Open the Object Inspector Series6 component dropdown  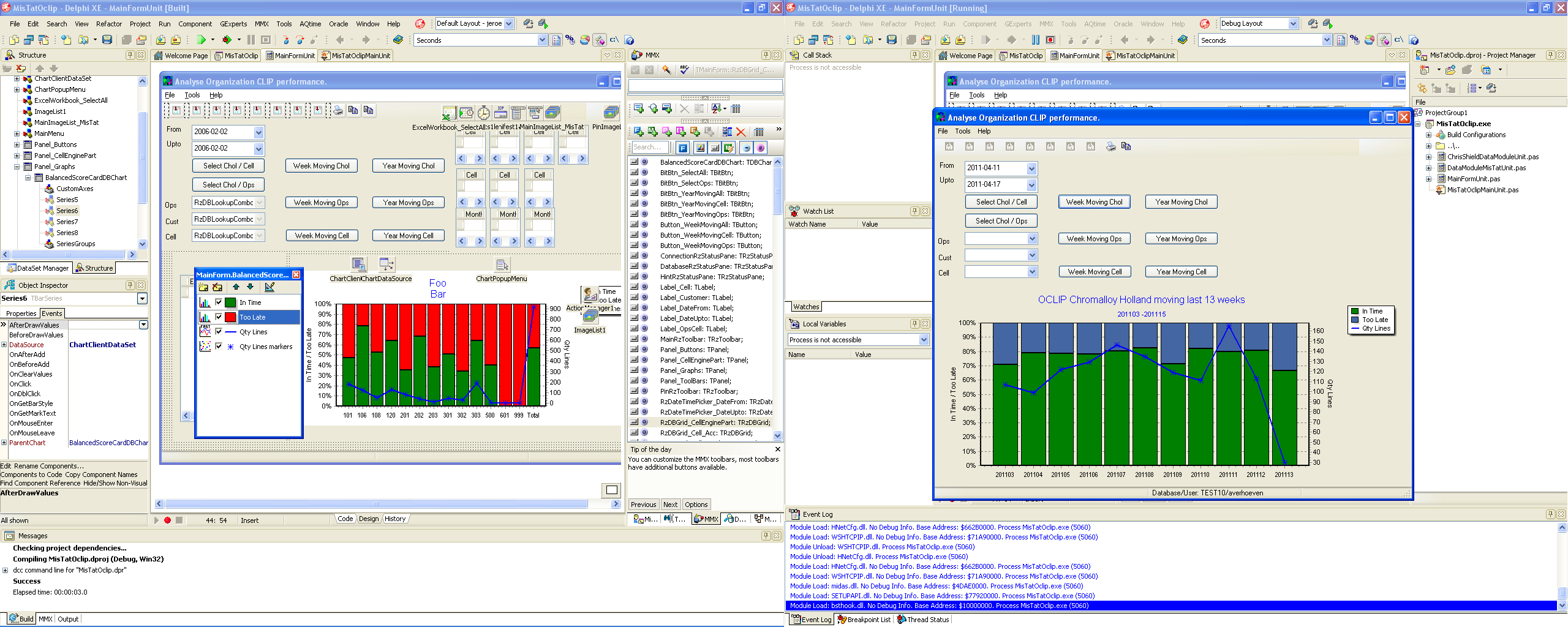(x=142, y=299)
